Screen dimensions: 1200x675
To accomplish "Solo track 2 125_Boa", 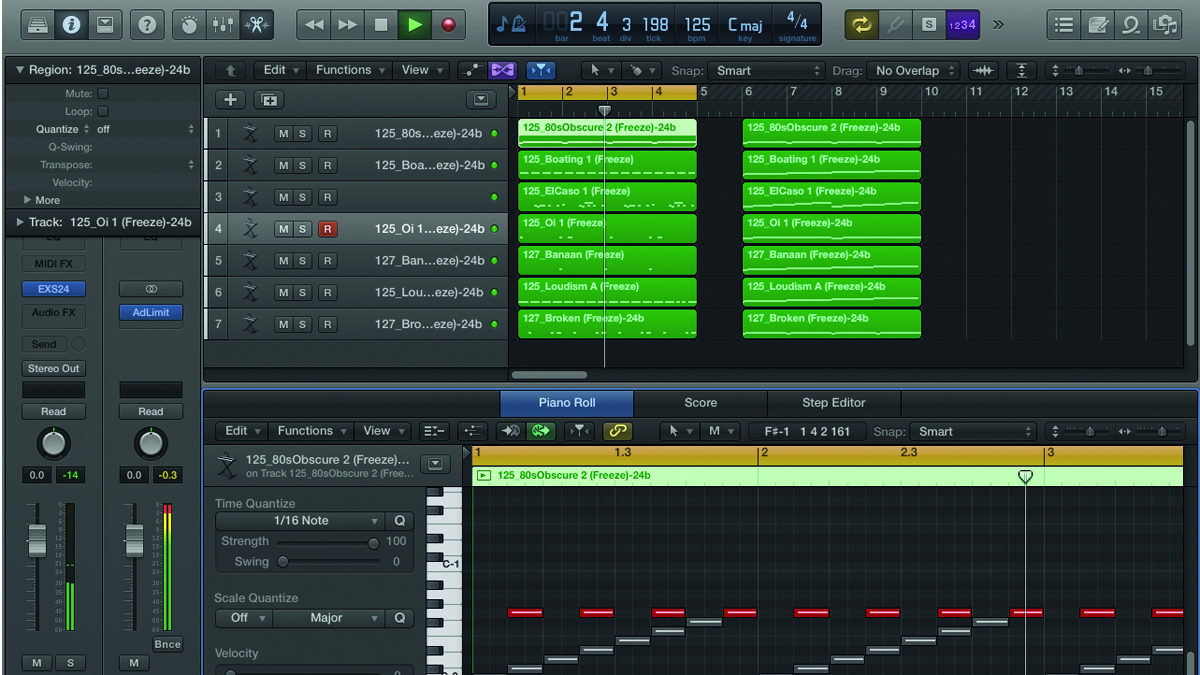I will [x=302, y=165].
